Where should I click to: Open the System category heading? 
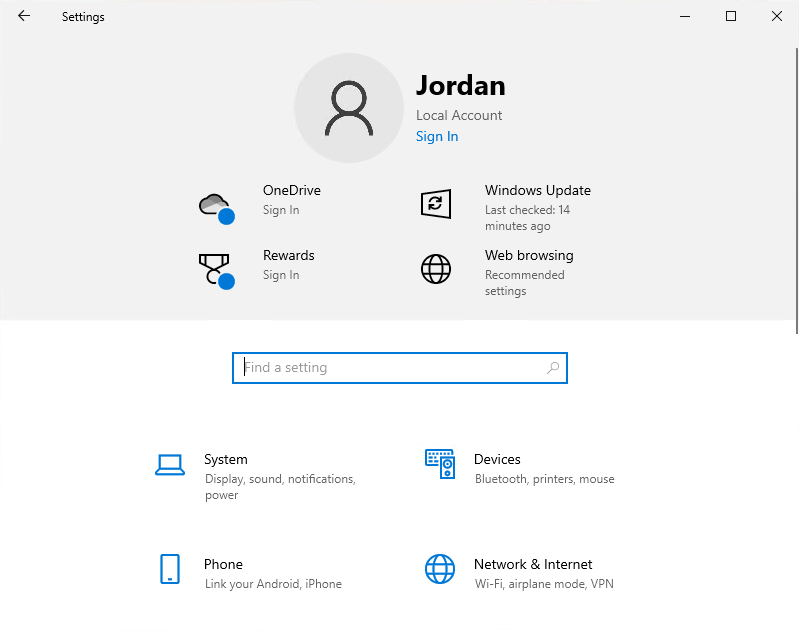226,460
